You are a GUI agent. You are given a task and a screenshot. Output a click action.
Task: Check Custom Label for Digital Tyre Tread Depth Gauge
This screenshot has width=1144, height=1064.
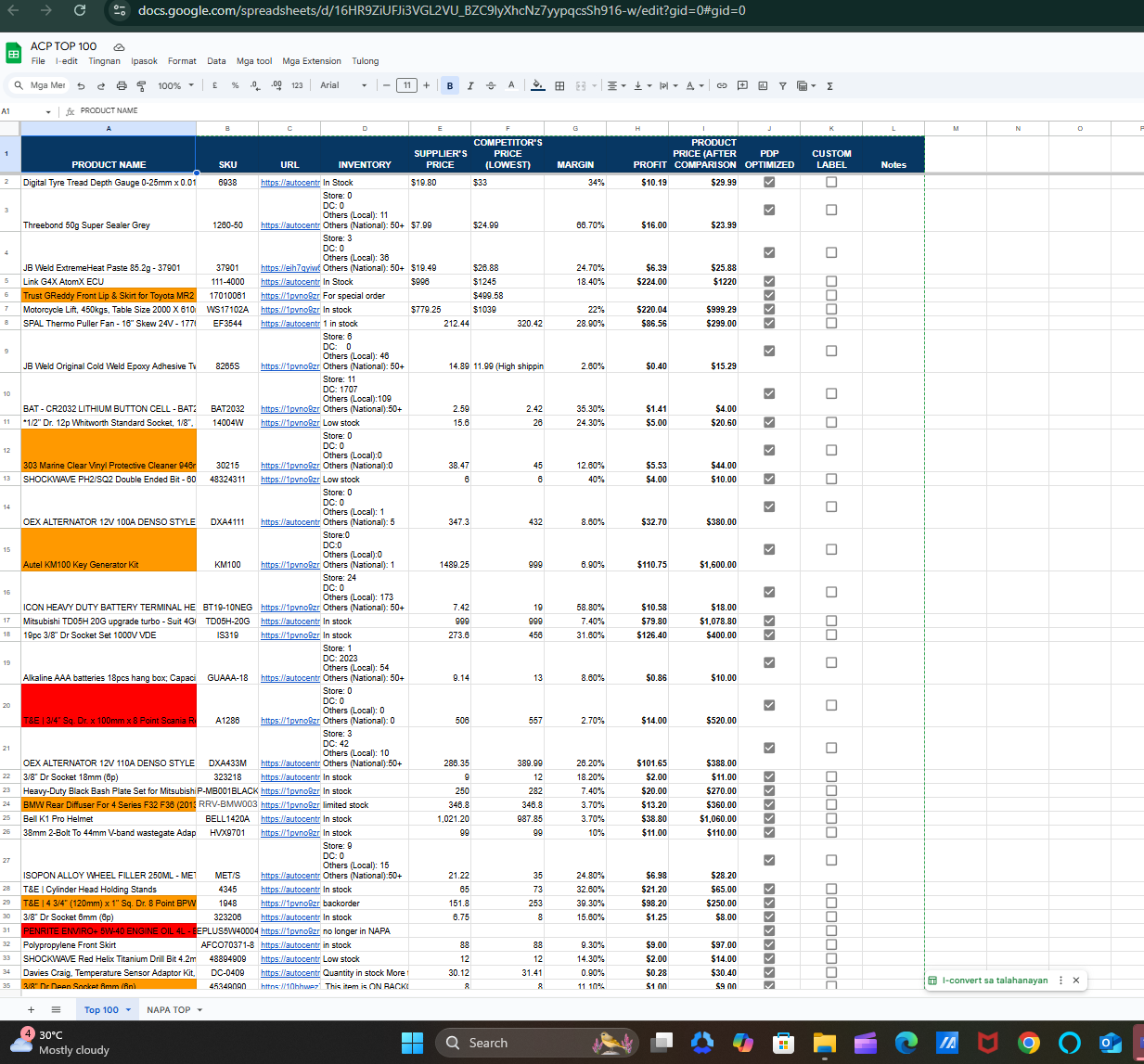pos(831,182)
